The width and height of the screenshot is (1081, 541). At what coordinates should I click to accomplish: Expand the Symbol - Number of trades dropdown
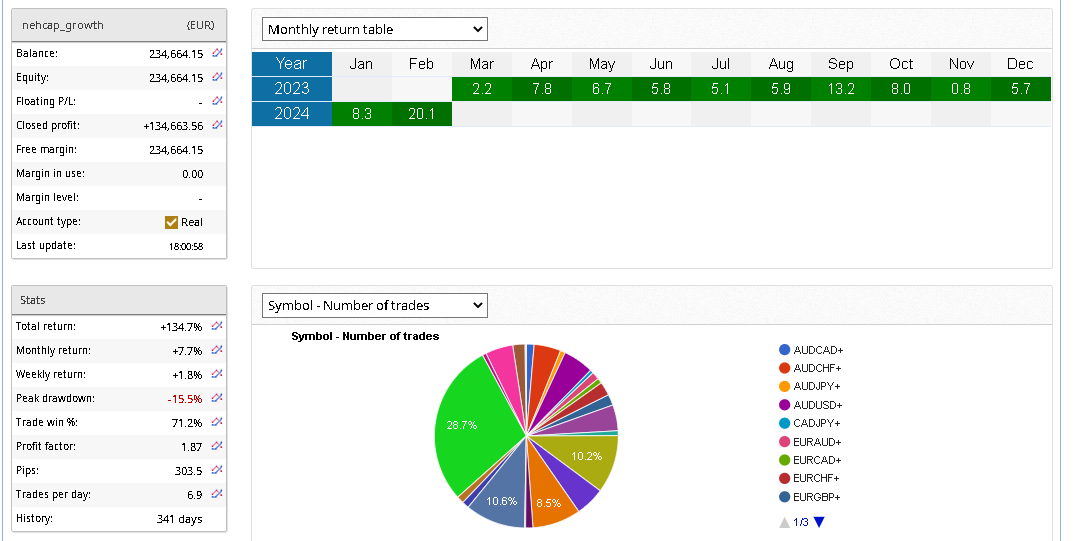(374, 305)
